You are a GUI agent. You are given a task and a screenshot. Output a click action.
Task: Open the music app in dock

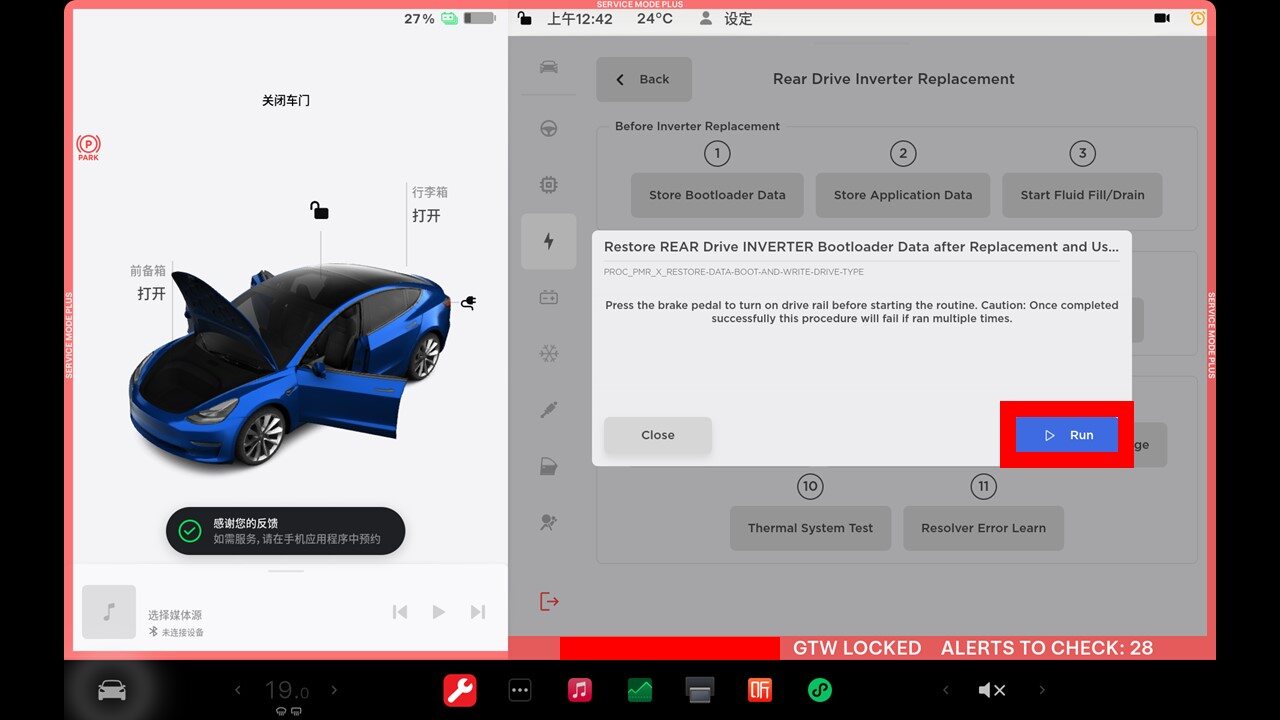tap(579, 690)
